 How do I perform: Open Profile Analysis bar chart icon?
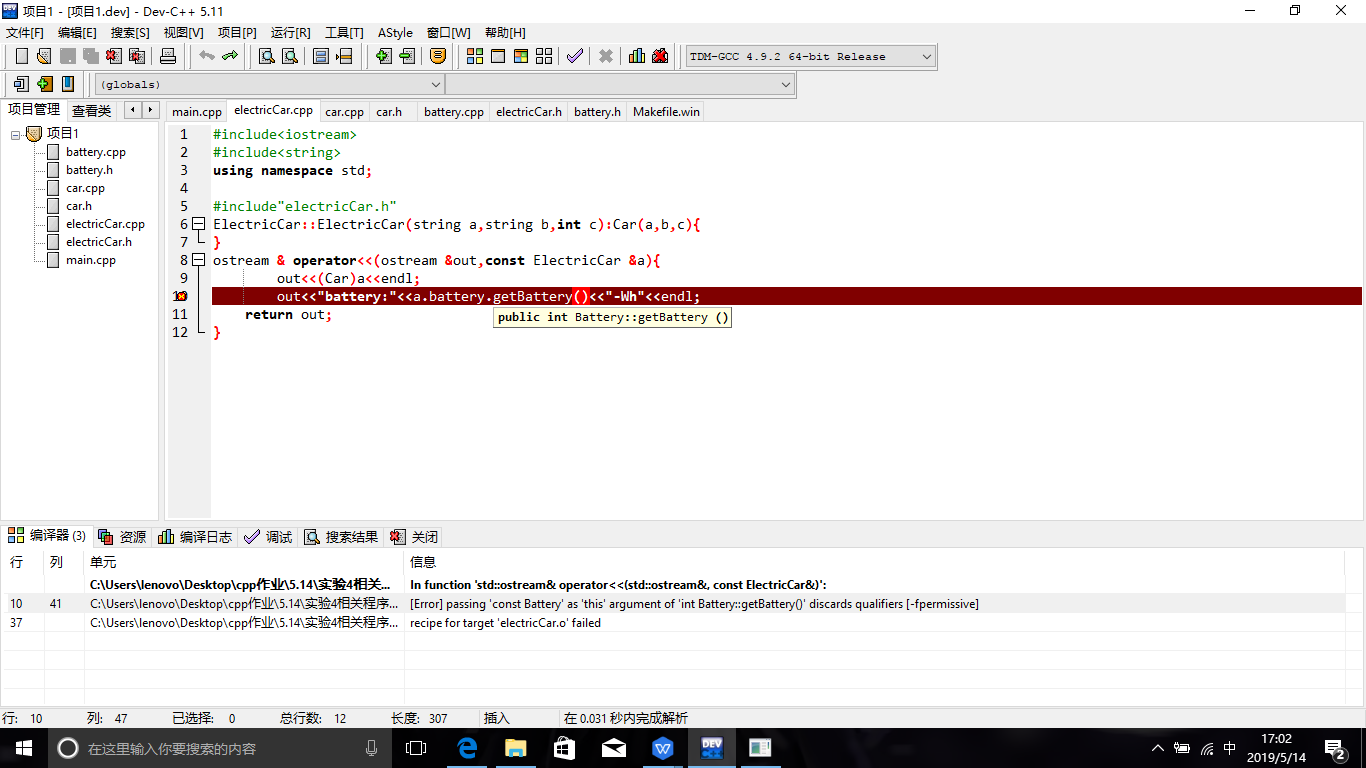pos(637,56)
